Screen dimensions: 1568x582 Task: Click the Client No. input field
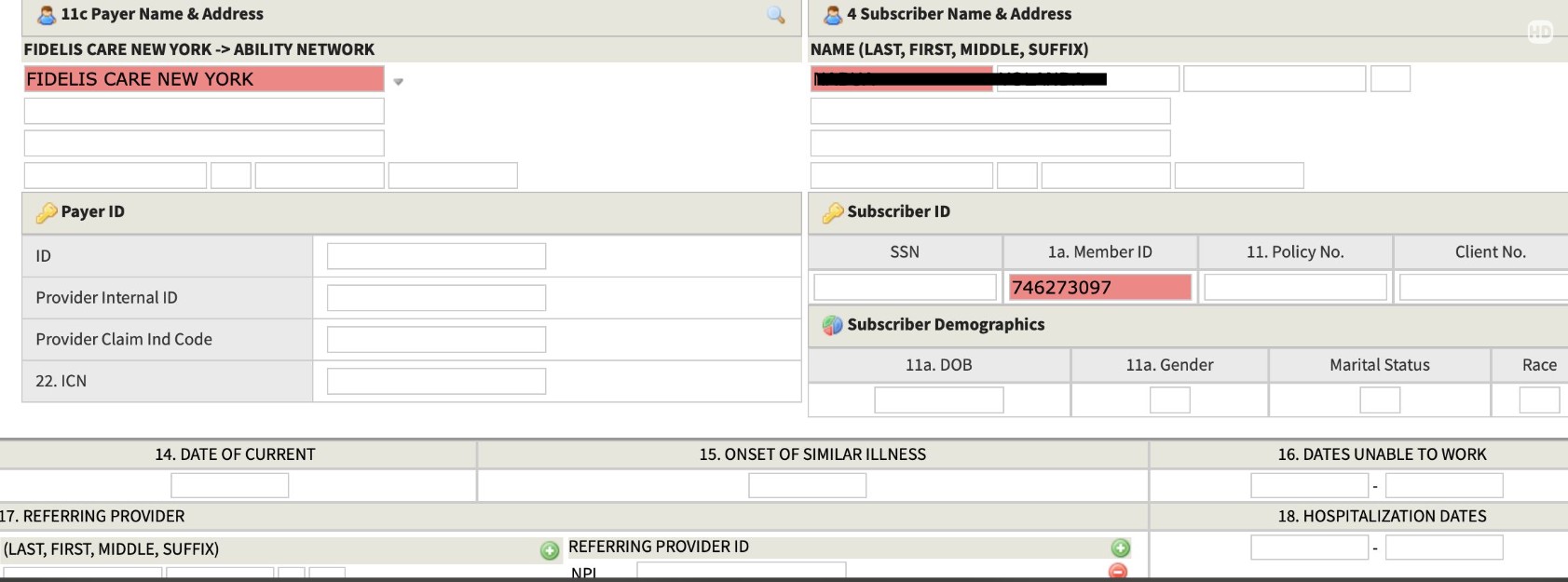click(1484, 287)
